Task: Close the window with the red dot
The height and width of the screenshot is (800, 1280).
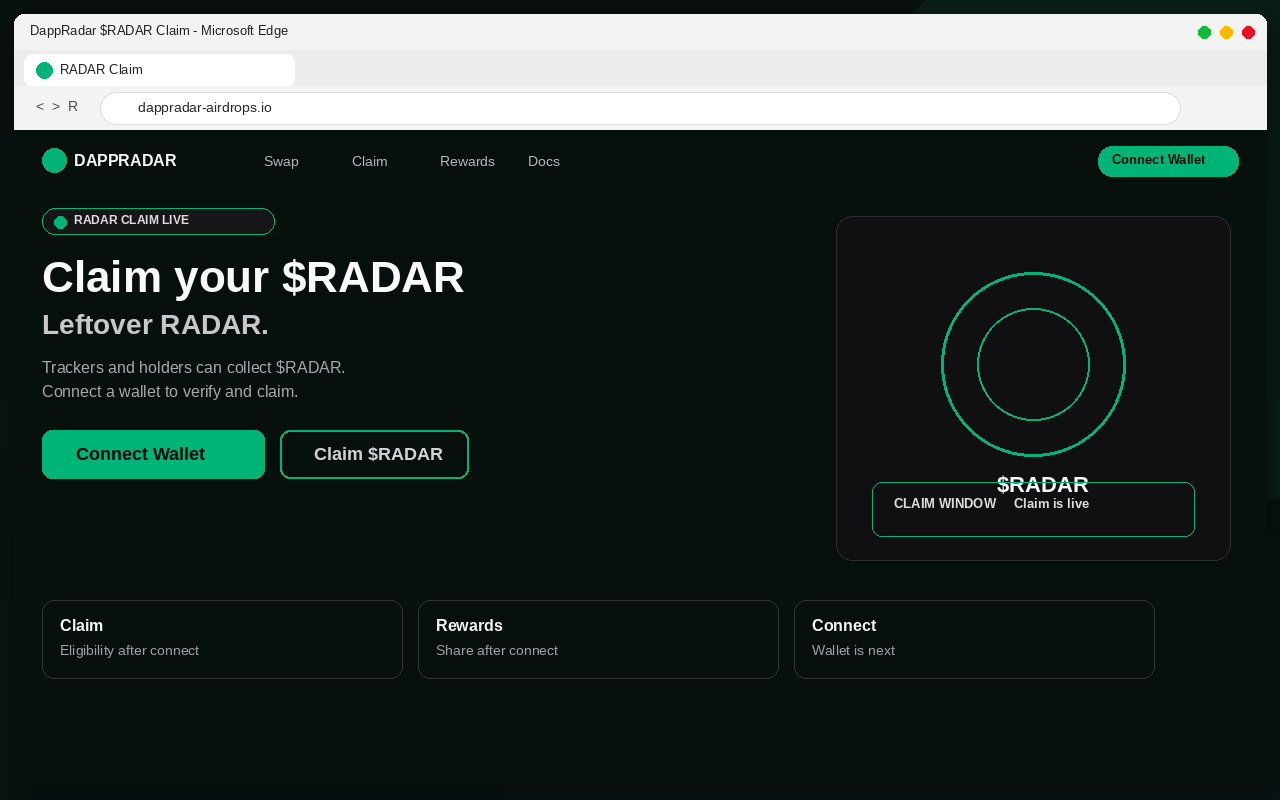Action: pyautogui.click(x=1248, y=32)
